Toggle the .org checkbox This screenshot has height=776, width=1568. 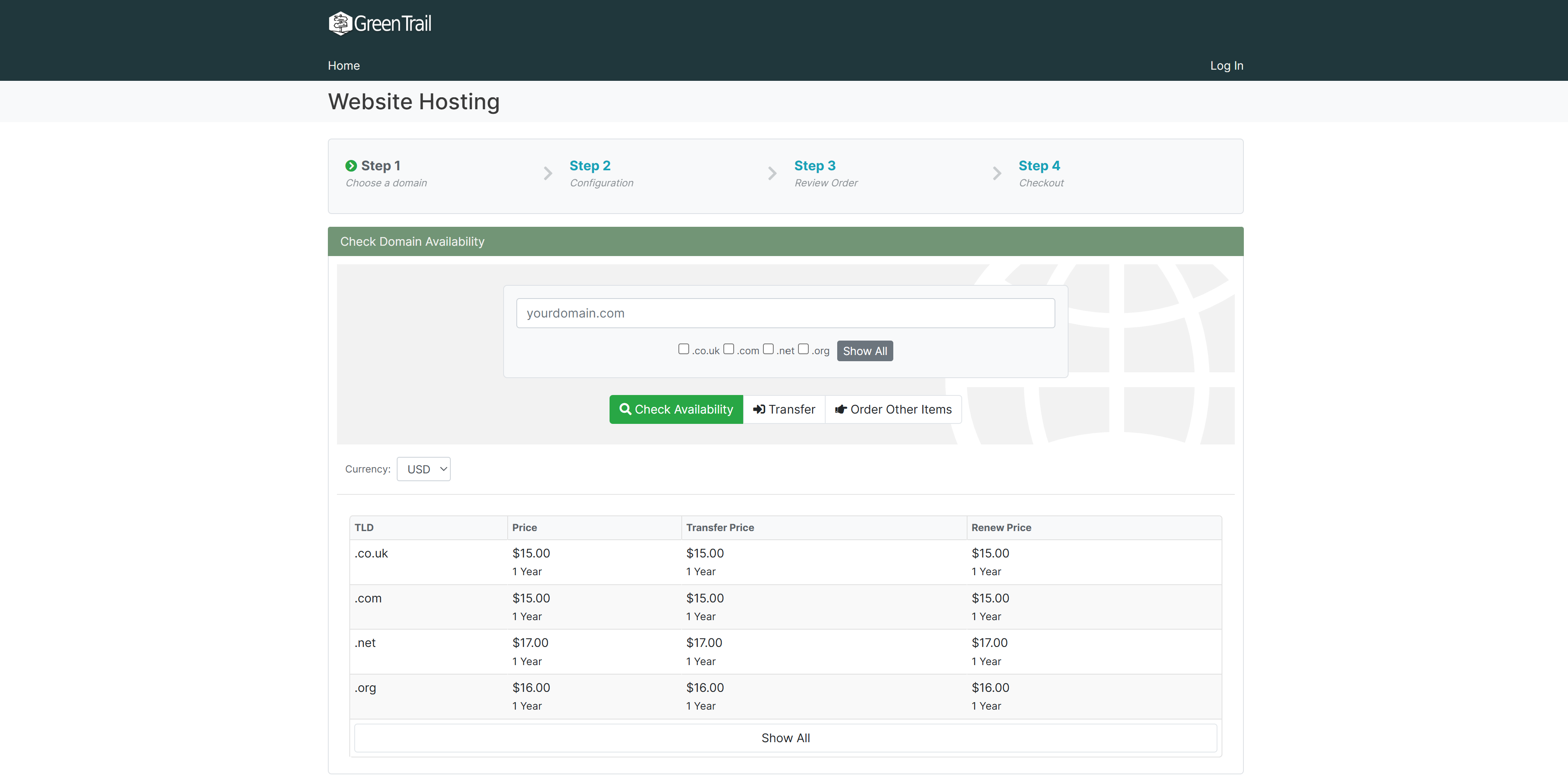pos(803,349)
